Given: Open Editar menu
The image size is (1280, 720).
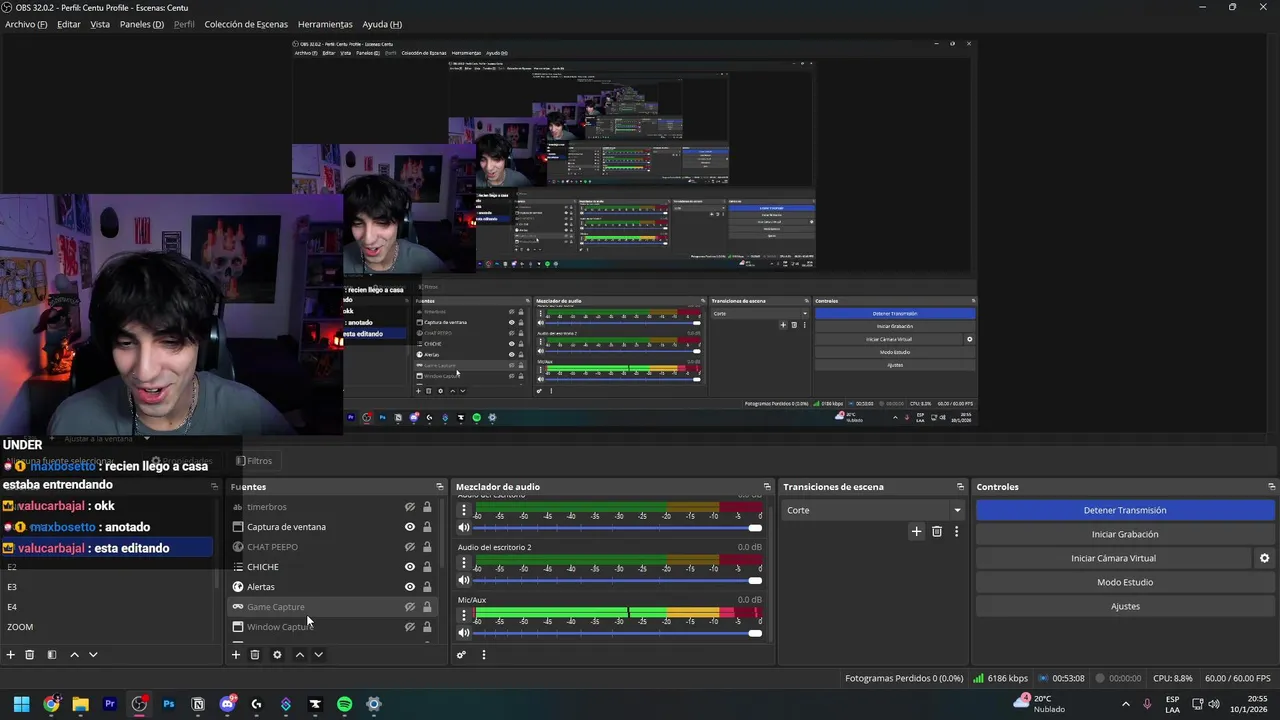Looking at the screenshot, I should pos(69,24).
